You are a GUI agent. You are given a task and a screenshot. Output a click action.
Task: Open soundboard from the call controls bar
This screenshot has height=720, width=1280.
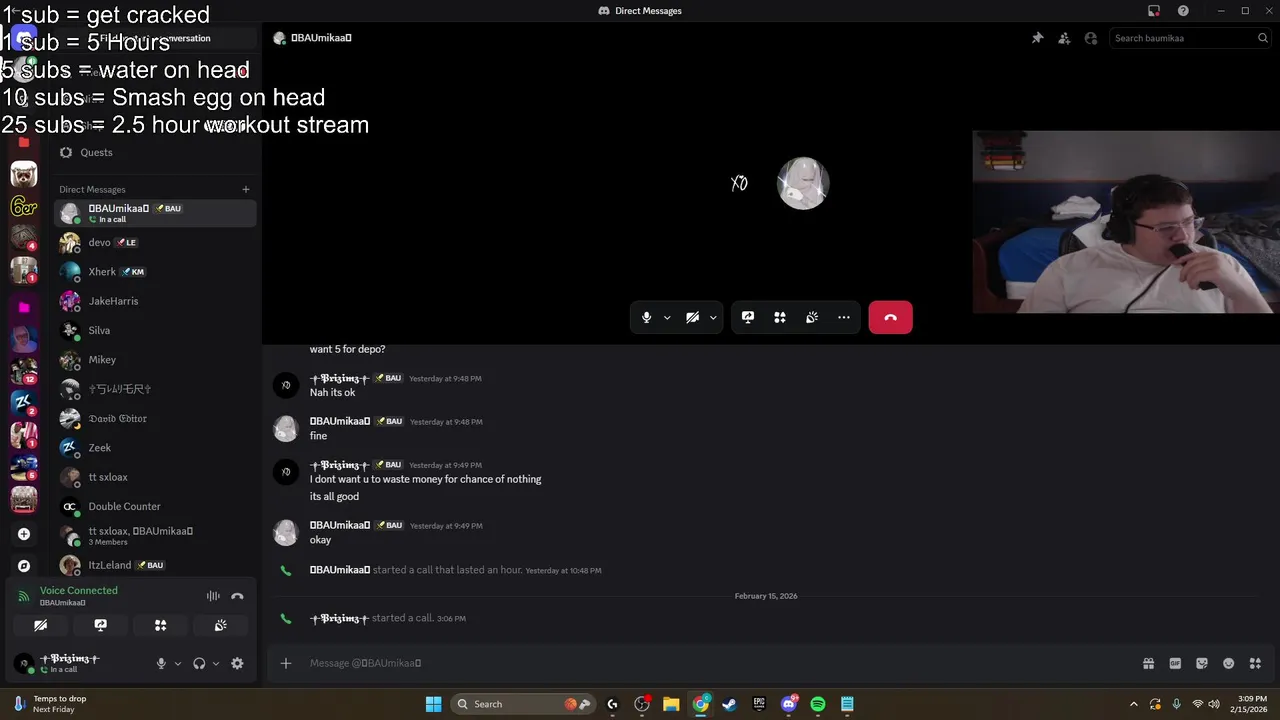tap(812, 317)
